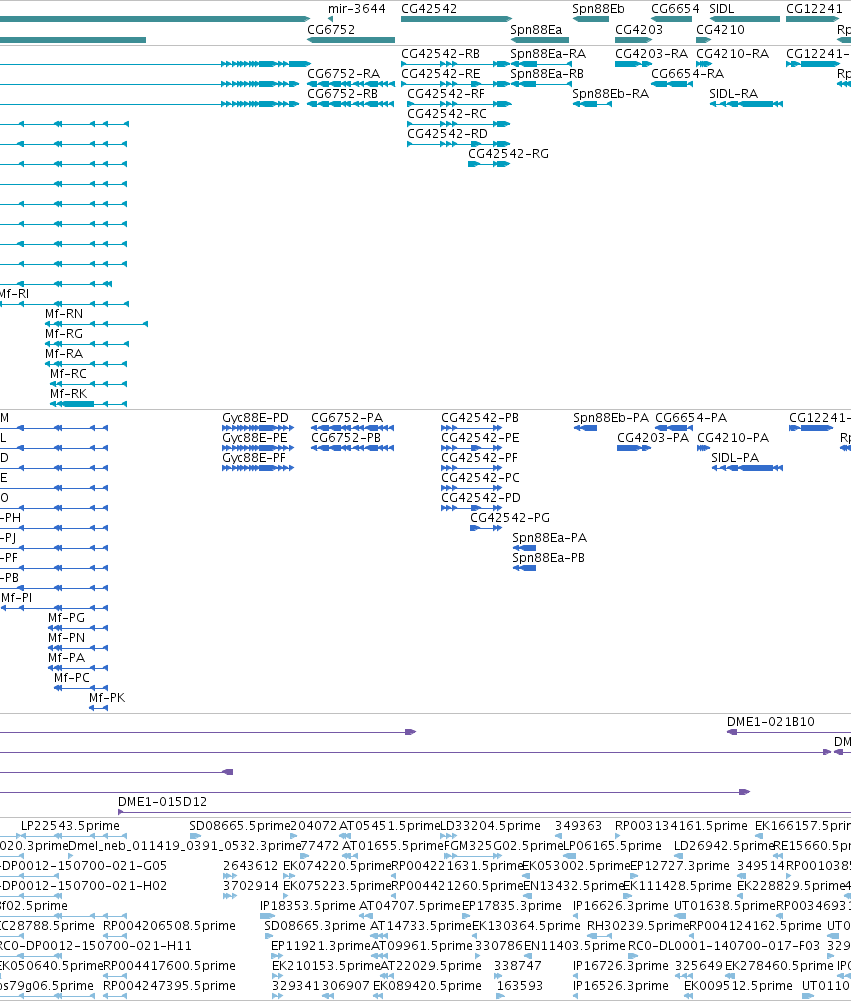Screen dimensions: 851x1001
Task: Click EST IP18353.5prime
Action: point(308,905)
